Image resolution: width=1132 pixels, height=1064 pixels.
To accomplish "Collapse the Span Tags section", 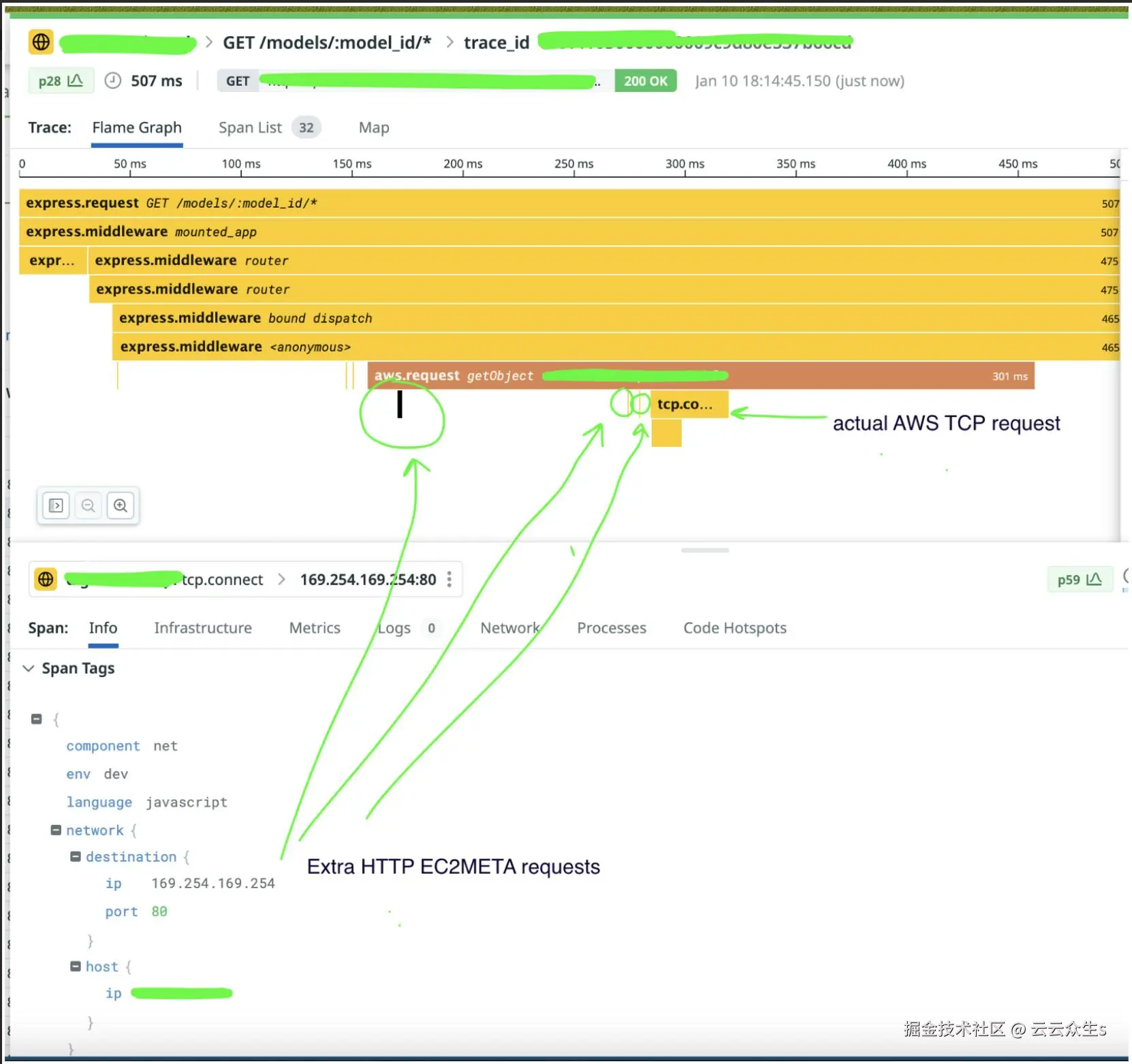I will [29, 668].
